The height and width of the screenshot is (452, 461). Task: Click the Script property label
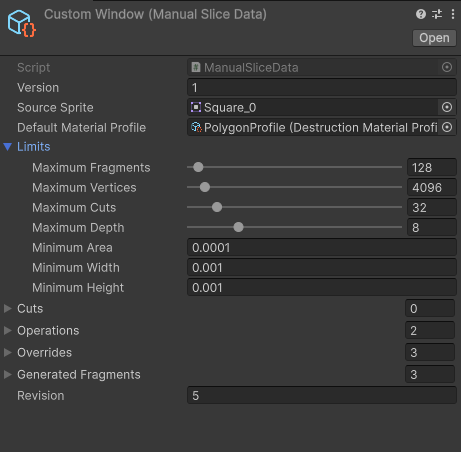click(x=34, y=68)
